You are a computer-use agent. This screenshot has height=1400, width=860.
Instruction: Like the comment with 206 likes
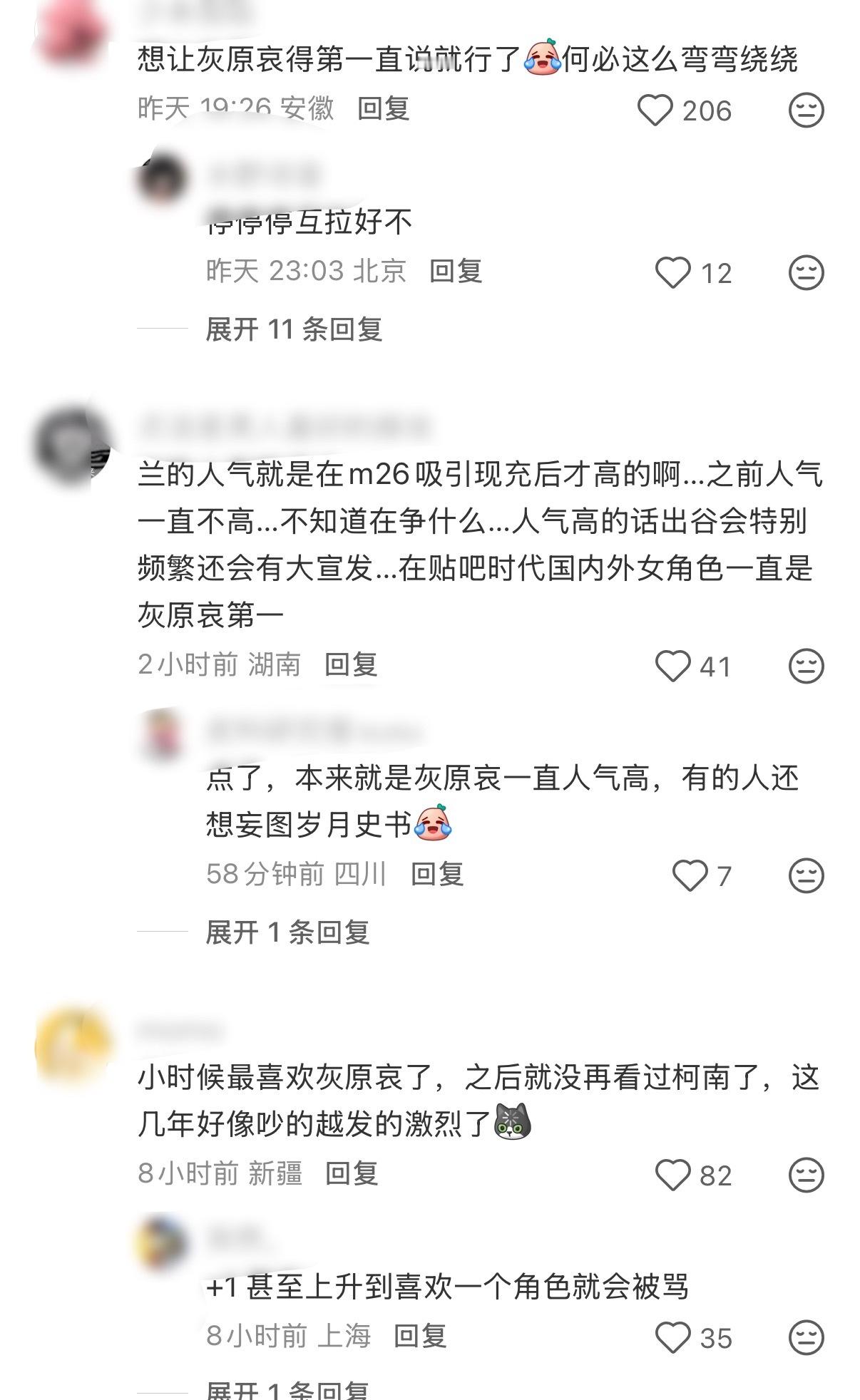point(655,110)
